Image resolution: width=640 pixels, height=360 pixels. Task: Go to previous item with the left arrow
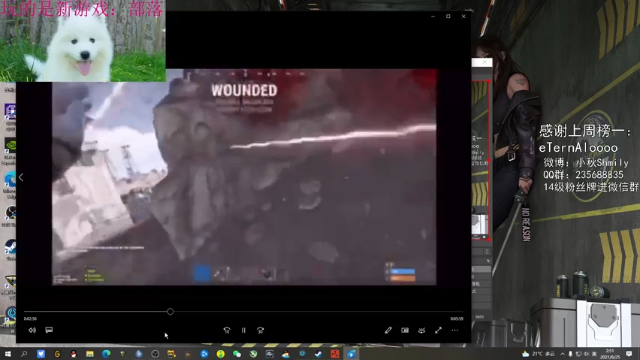(x=21, y=177)
